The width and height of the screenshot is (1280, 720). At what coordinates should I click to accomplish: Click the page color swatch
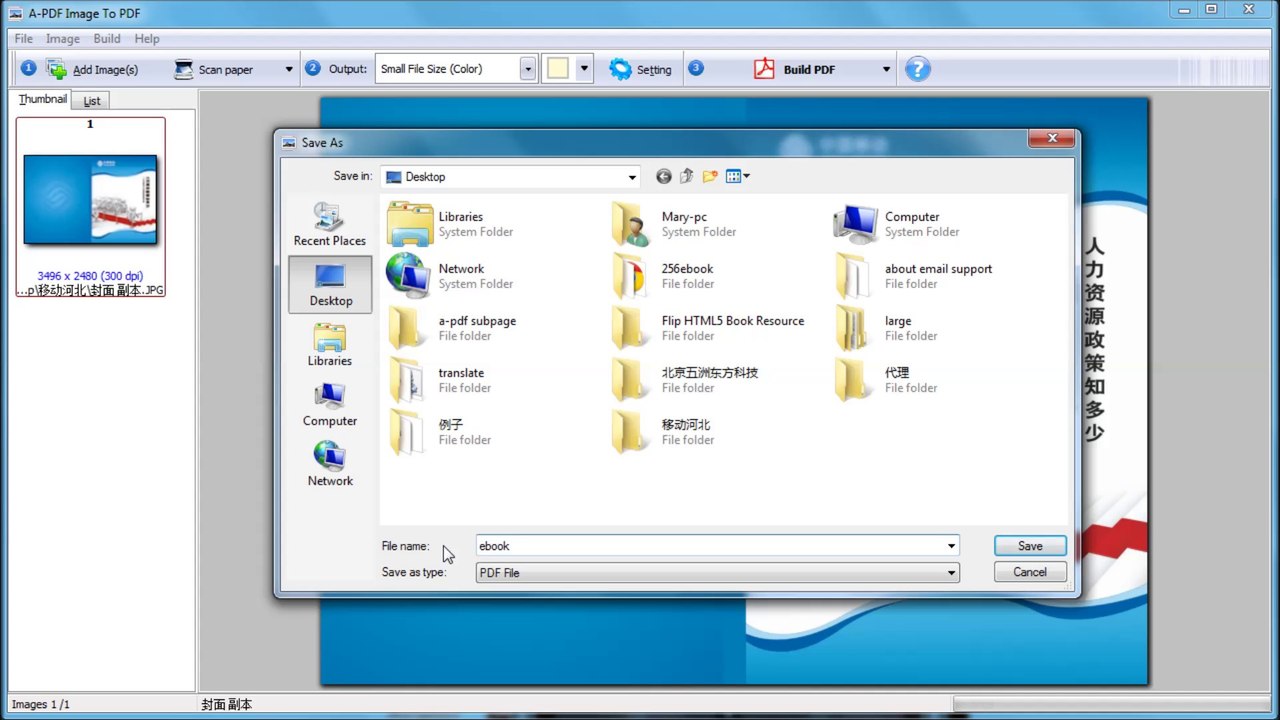point(558,69)
